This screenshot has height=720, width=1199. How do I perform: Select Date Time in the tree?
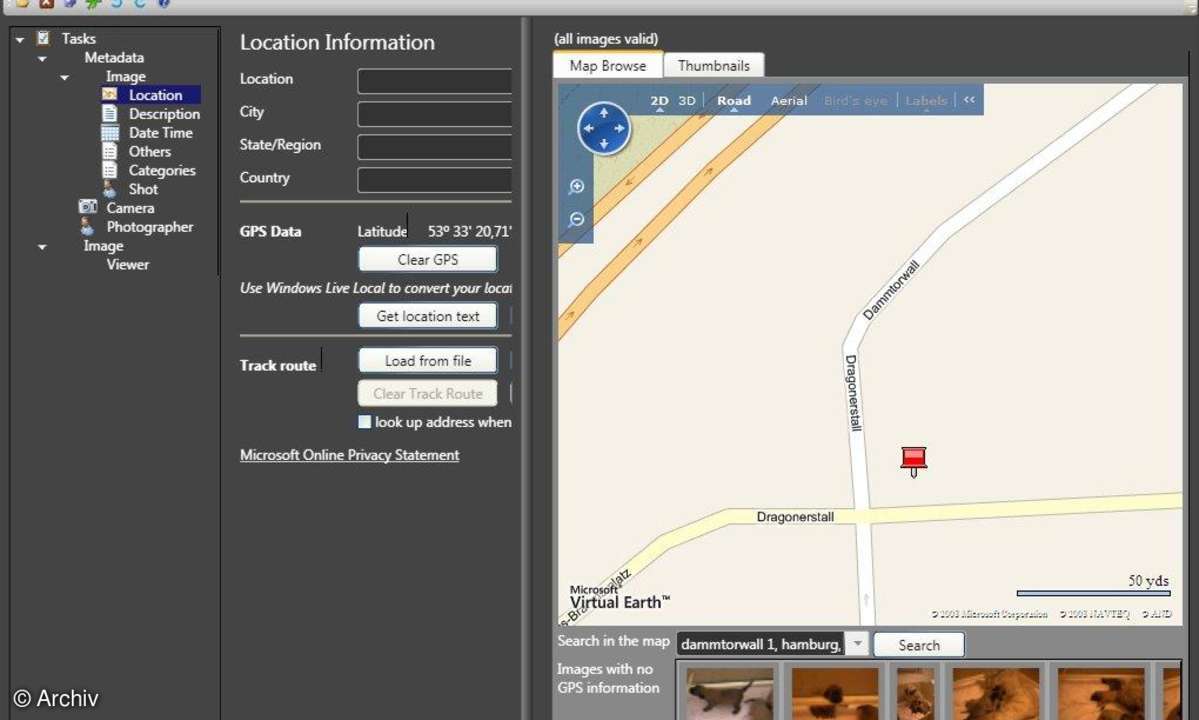(x=161, y=132)
